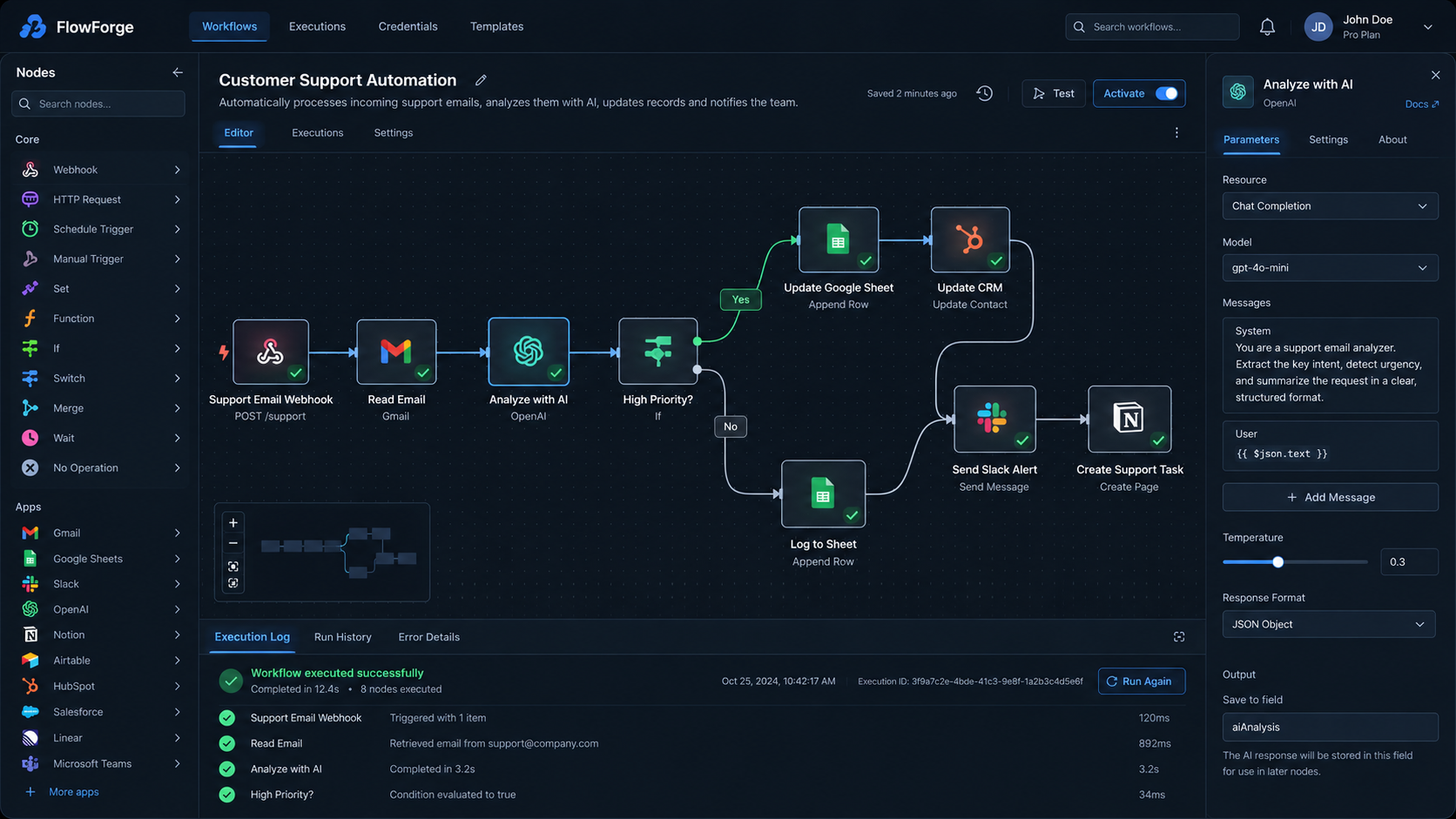Image resolution: width=1456 pixels, height=819 pixels.
Task: Click the Microsoft Teams app icon
Action: click(x=30, y=763)
